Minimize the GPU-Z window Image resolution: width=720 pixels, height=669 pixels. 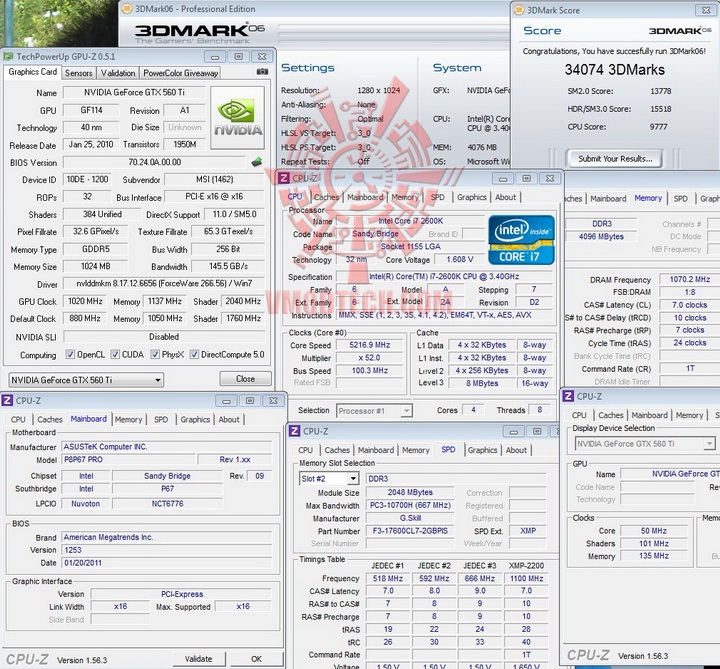point(214,57)
